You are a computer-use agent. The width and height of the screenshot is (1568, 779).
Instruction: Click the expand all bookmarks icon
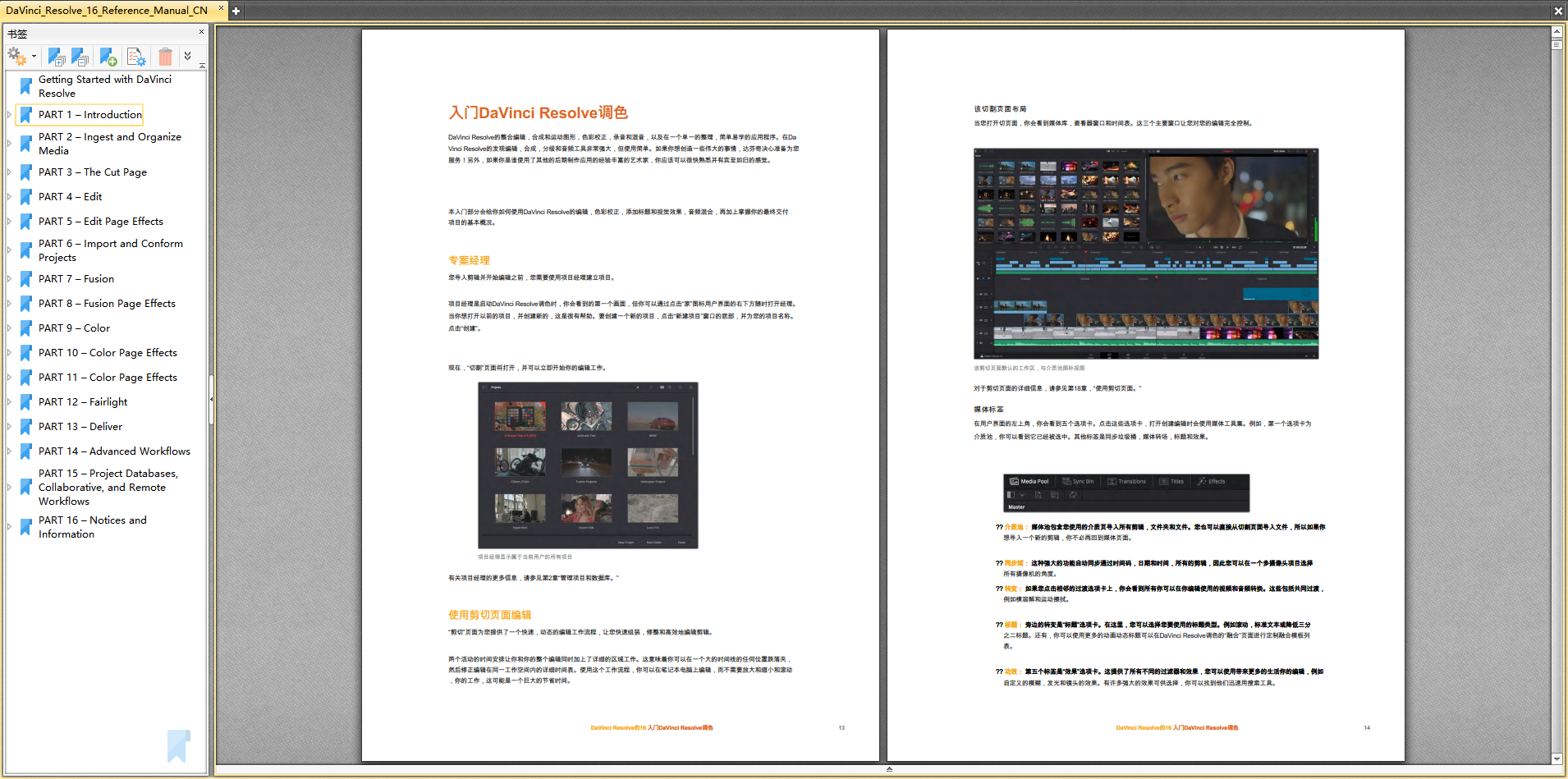coord(57,56)
